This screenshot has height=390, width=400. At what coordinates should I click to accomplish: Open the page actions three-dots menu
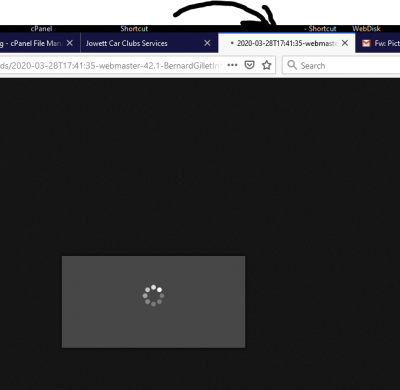pyautogui.click(x=232, y=65)
